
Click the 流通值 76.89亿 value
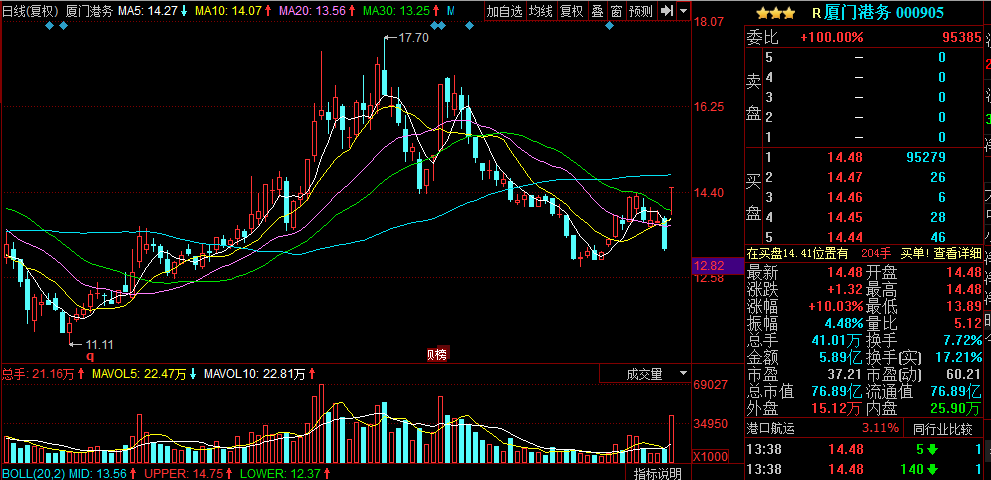(956, 390)
